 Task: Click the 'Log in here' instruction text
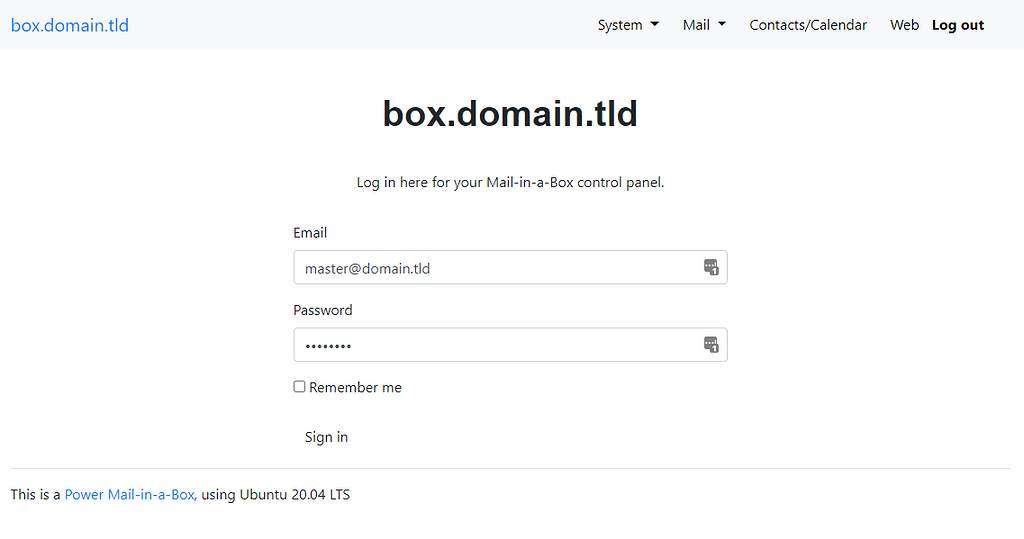510,183
